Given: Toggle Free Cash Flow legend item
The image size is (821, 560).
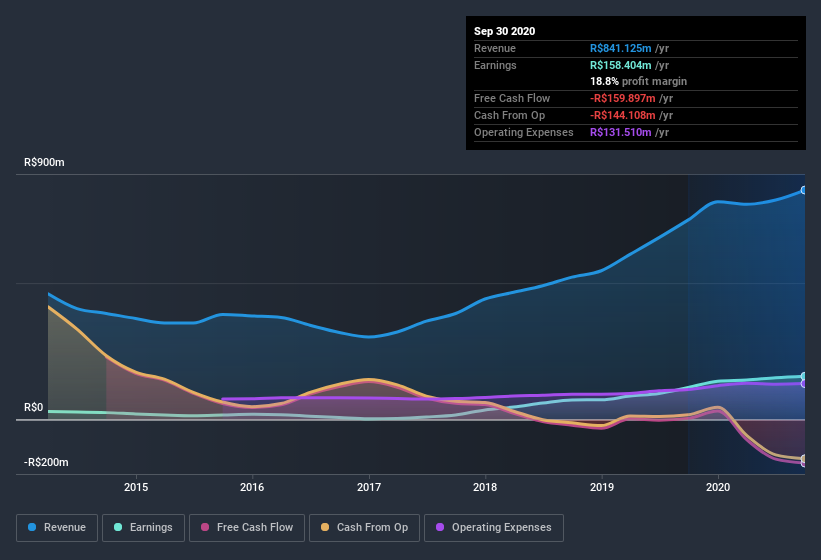Looking at the screenshot, I should pos(246,527).
